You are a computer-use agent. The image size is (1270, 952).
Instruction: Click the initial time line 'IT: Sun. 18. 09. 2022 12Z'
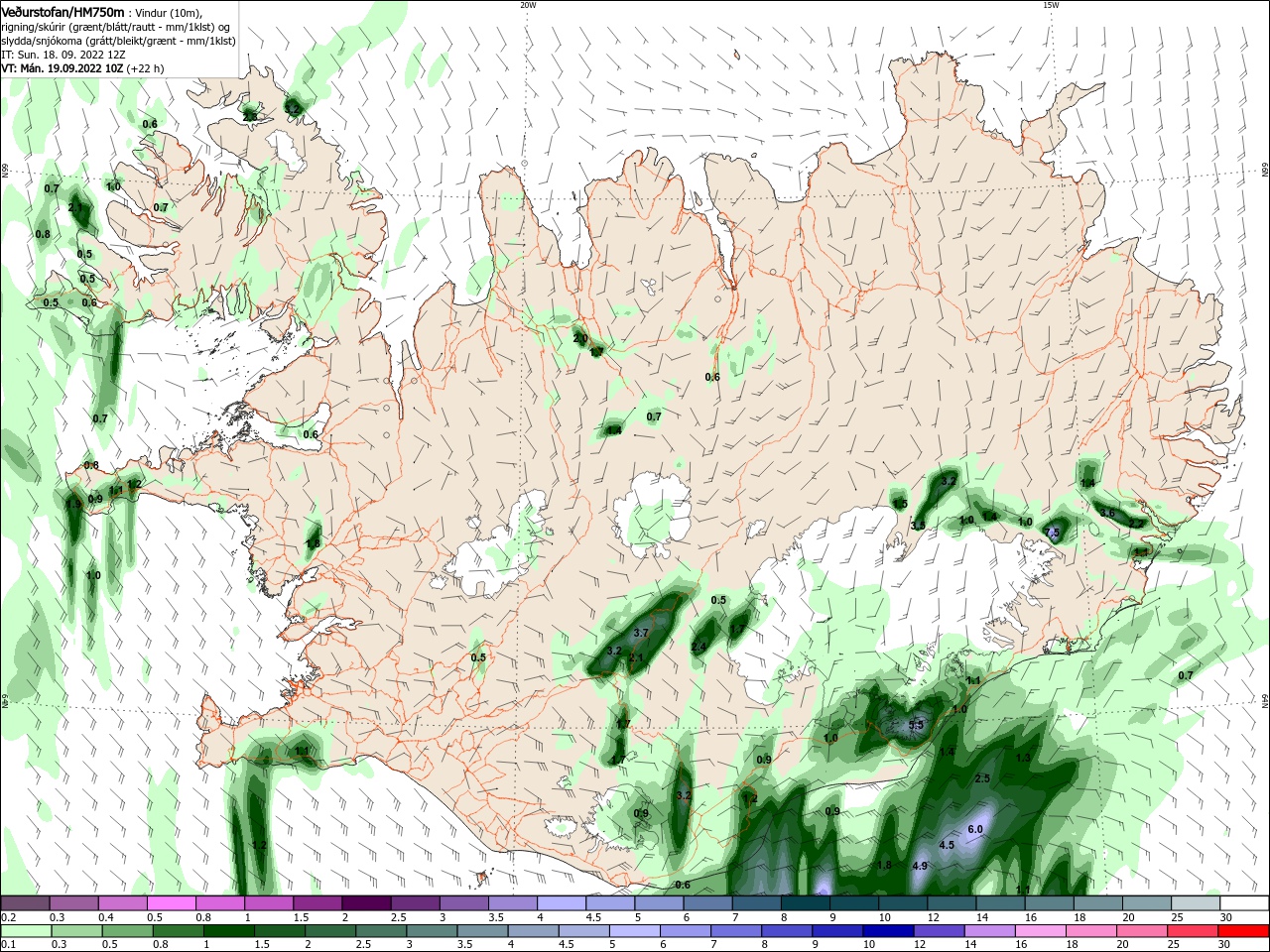click(63, 55)
